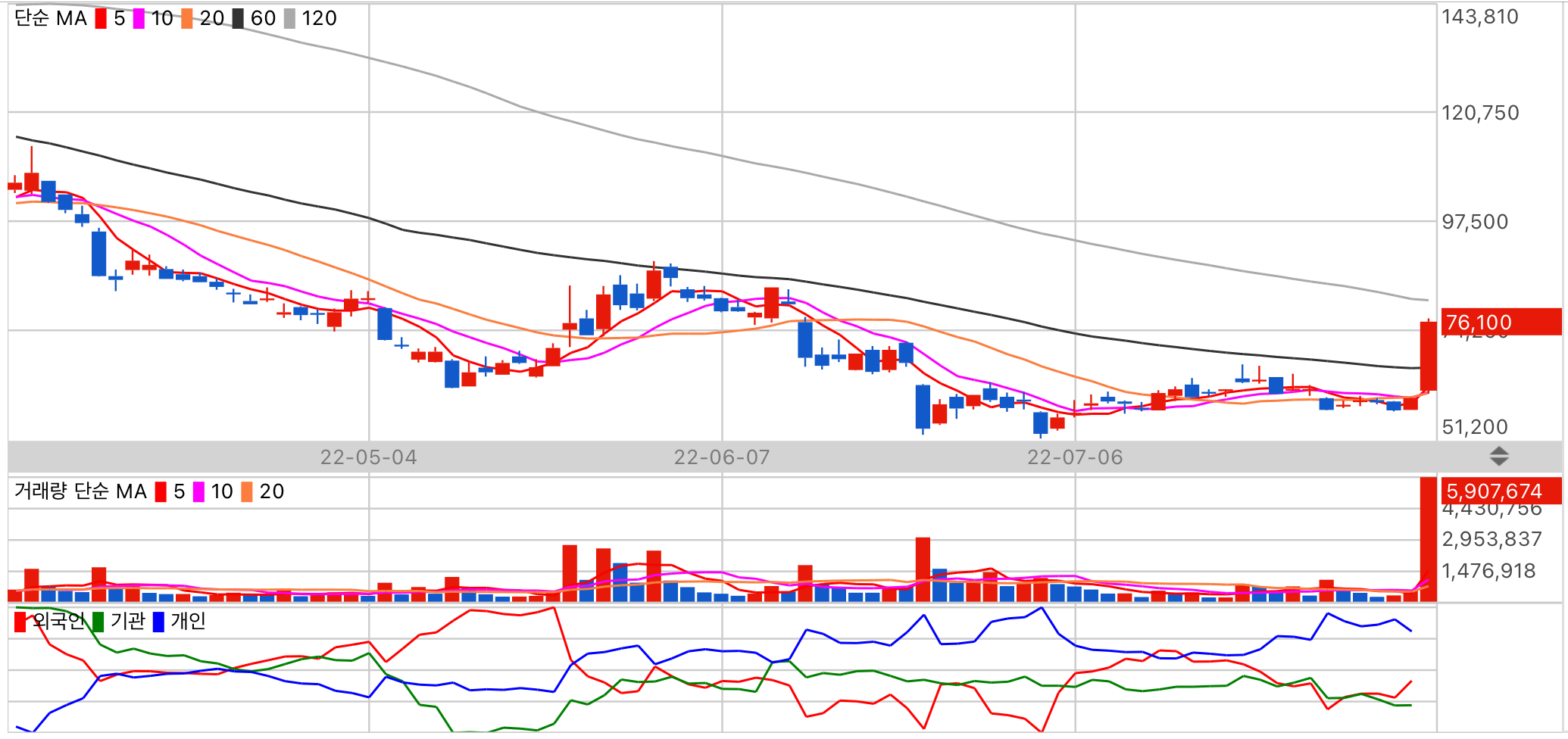The image size is (1568, 739).
Task: Click the 51,200 price axis label
Action: 1475,427
